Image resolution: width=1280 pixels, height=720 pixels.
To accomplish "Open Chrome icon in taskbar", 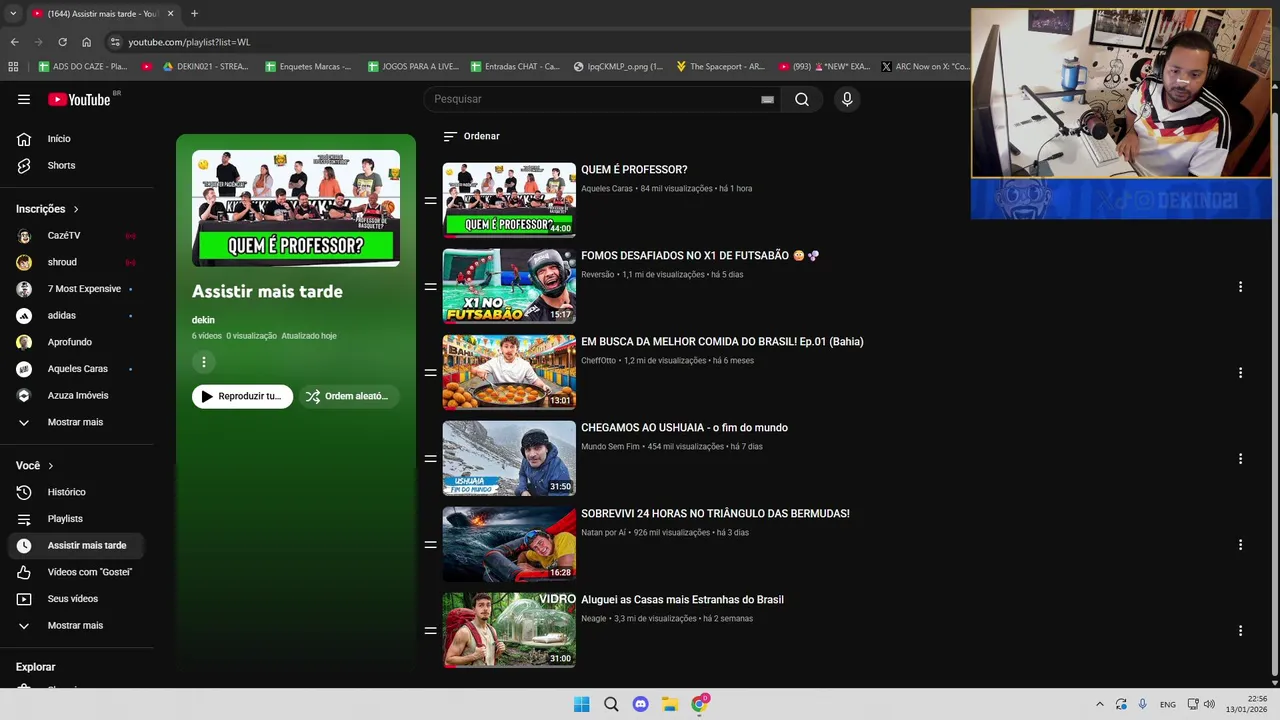I will 700,704.
